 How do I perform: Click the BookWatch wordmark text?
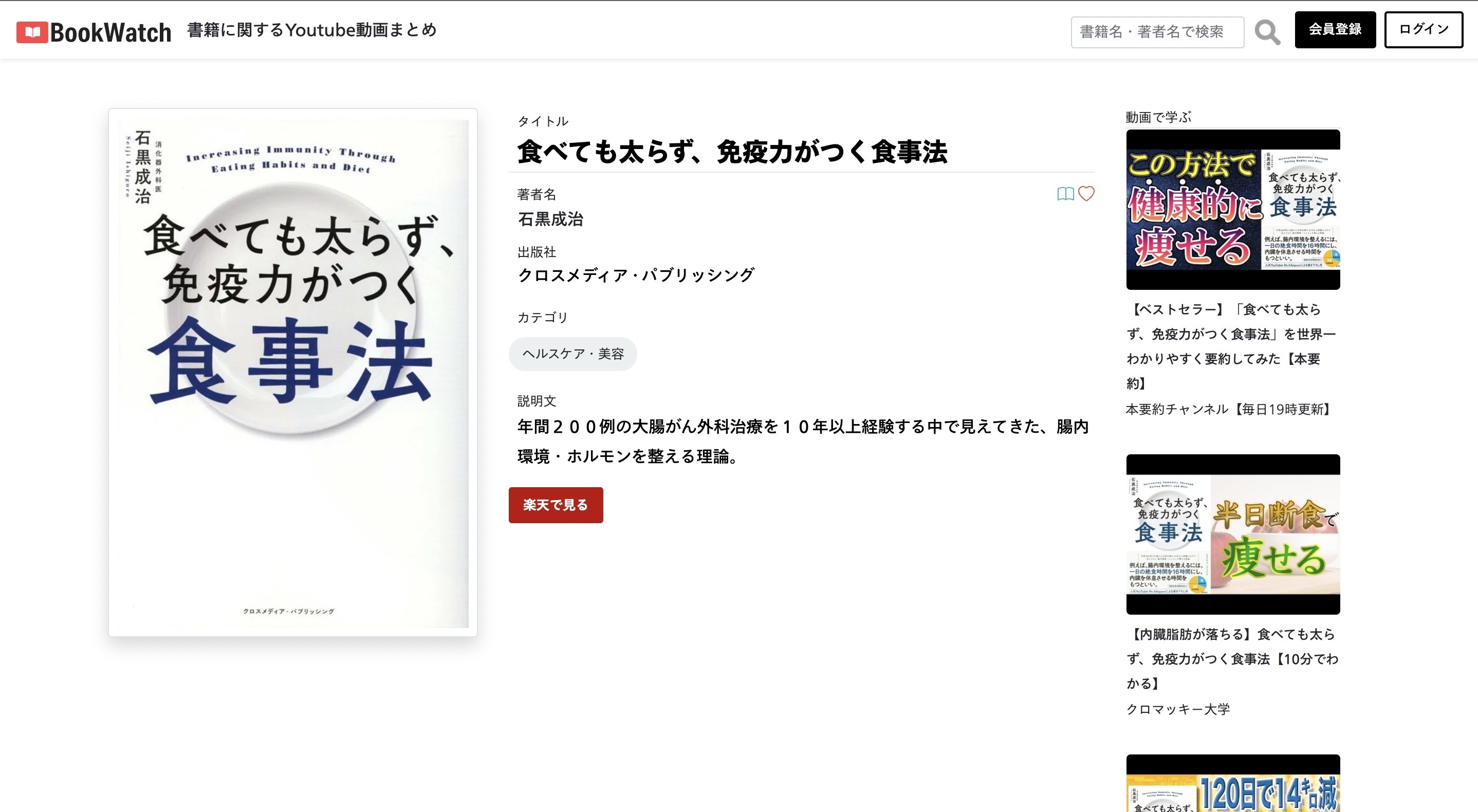[110, 33]
